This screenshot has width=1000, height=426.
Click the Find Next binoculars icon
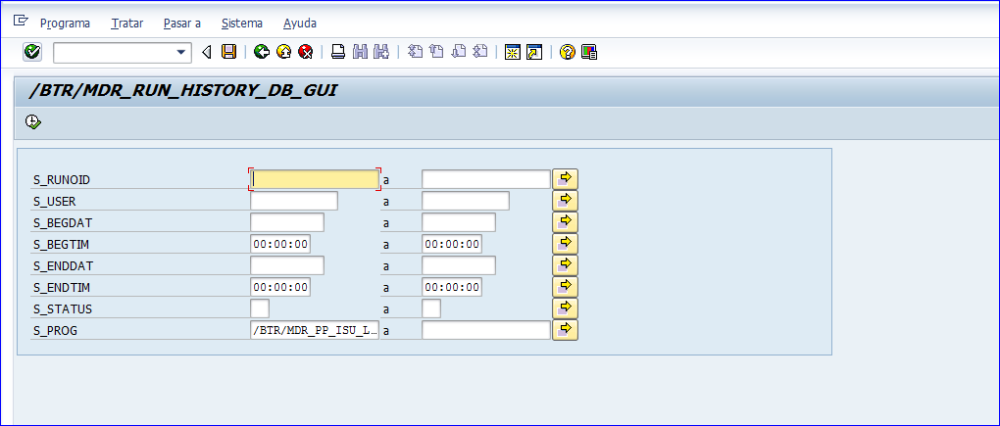(381, 52)
